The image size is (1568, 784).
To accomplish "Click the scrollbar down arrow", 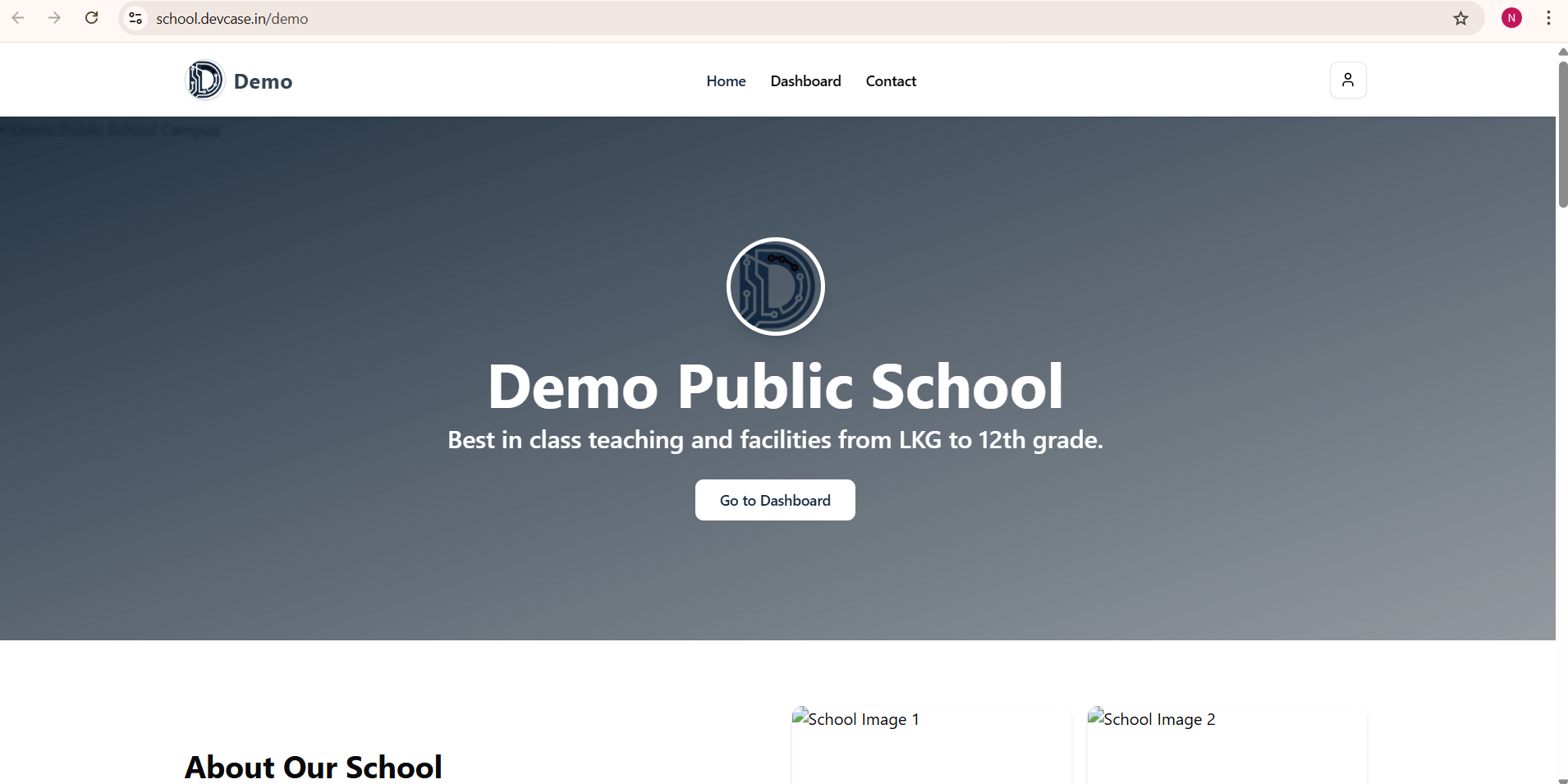I will pos(1562,780).
